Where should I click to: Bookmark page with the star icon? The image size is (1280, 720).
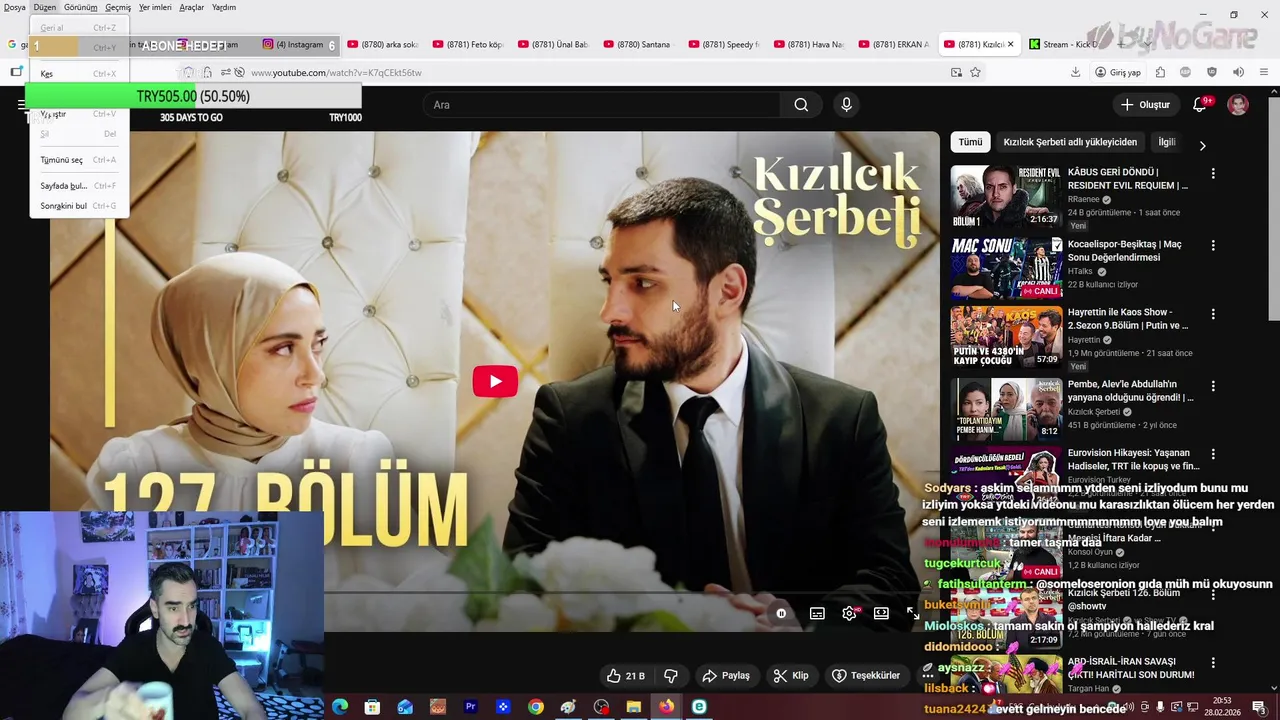[x=975, y=72]
